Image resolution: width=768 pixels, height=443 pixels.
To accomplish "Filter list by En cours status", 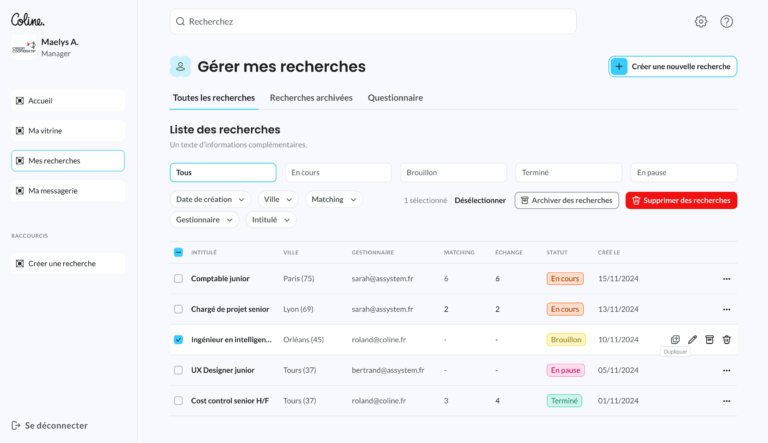I will click(x=338, y=172).
